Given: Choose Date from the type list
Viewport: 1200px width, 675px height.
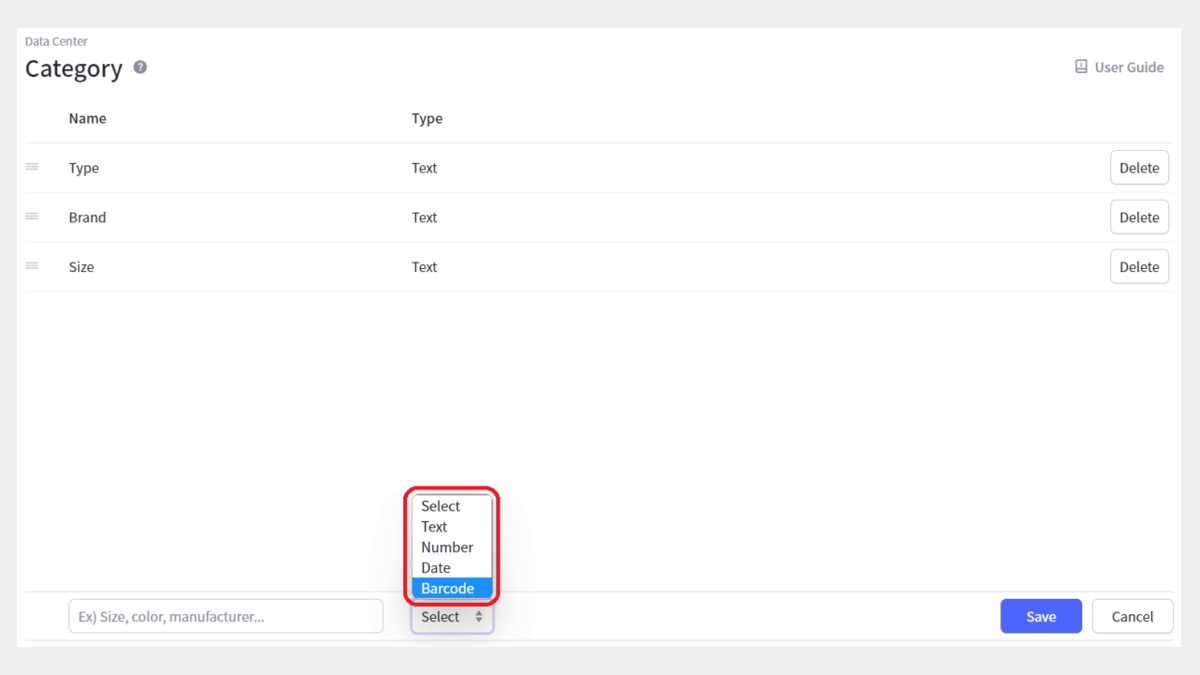Looking at the screenshot, I should 436,568.
